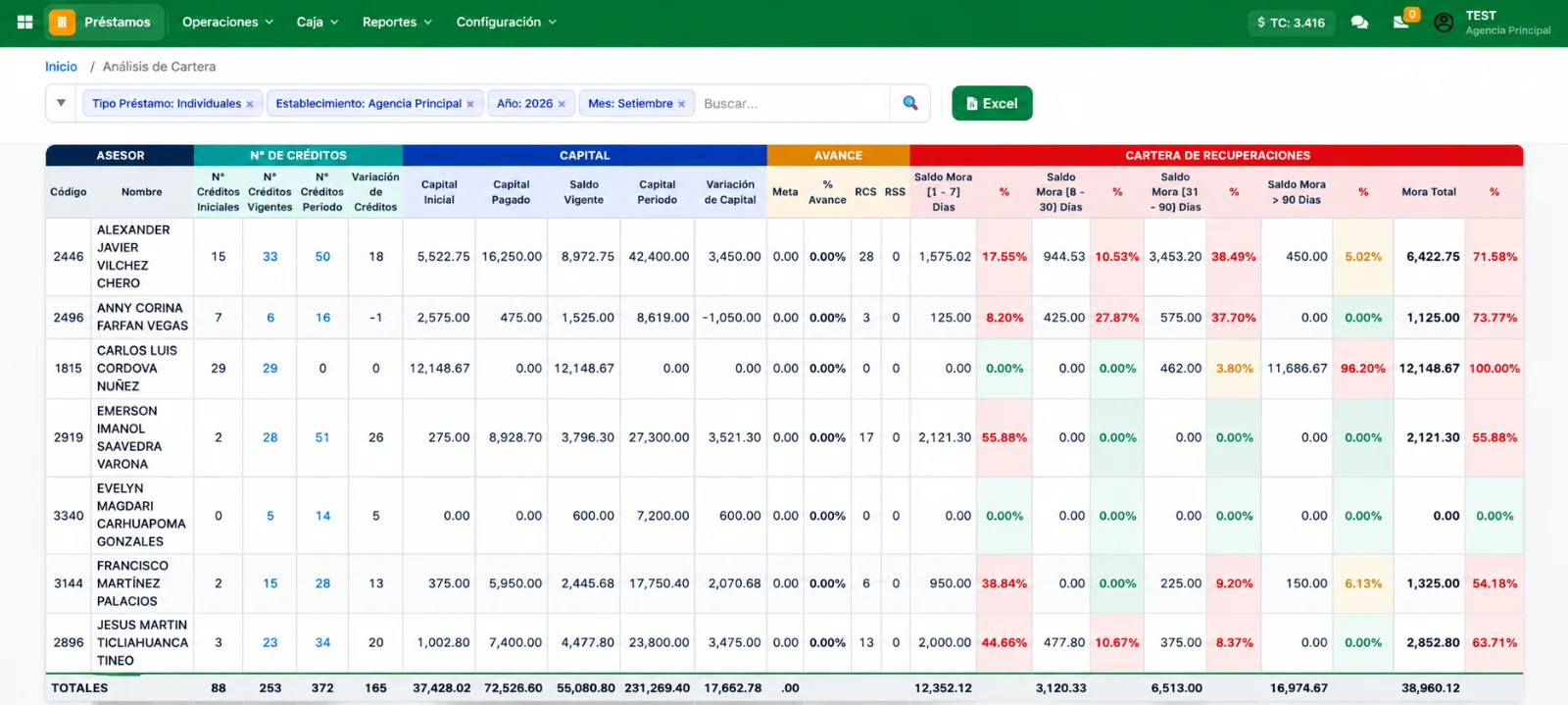Open 28 créditos vigentes for Emerson Saavedra

[270, 438]
